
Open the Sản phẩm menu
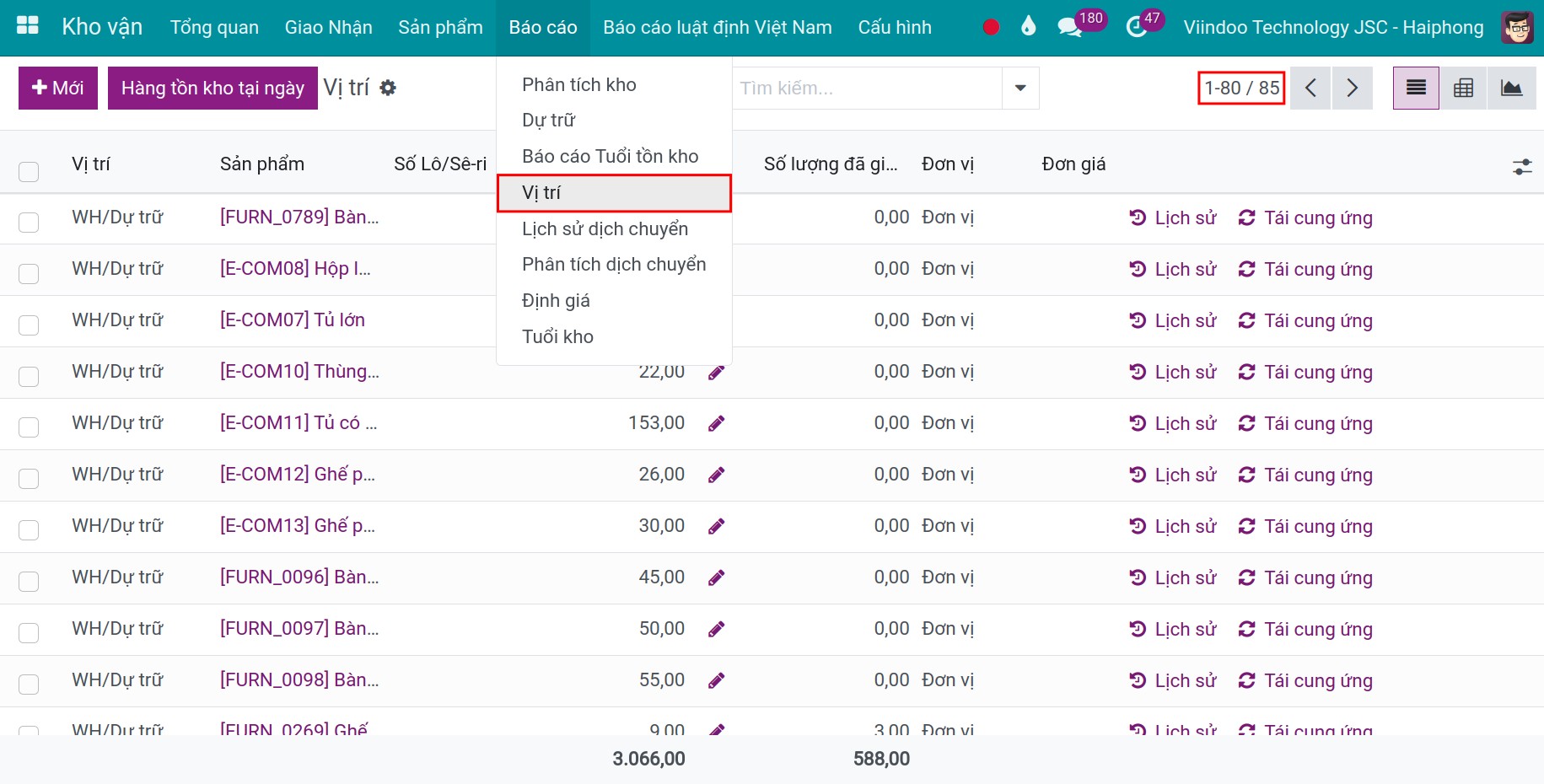(440, 27)
